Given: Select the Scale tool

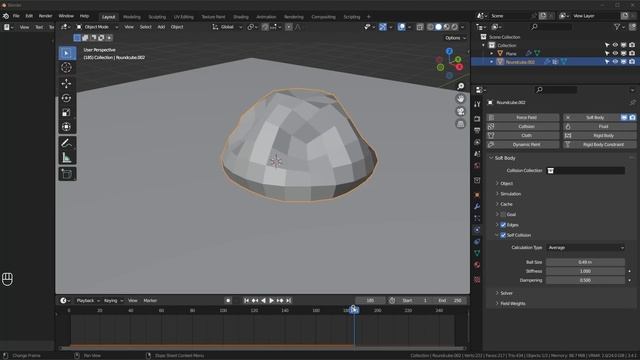Looking at the screenshot, I should (67, 113).
